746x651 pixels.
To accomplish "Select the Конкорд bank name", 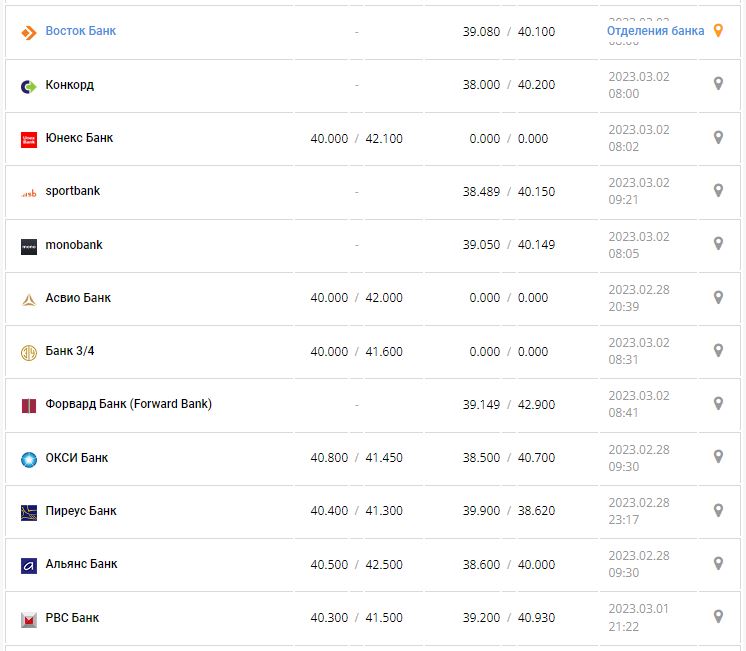I will point(69,85).
